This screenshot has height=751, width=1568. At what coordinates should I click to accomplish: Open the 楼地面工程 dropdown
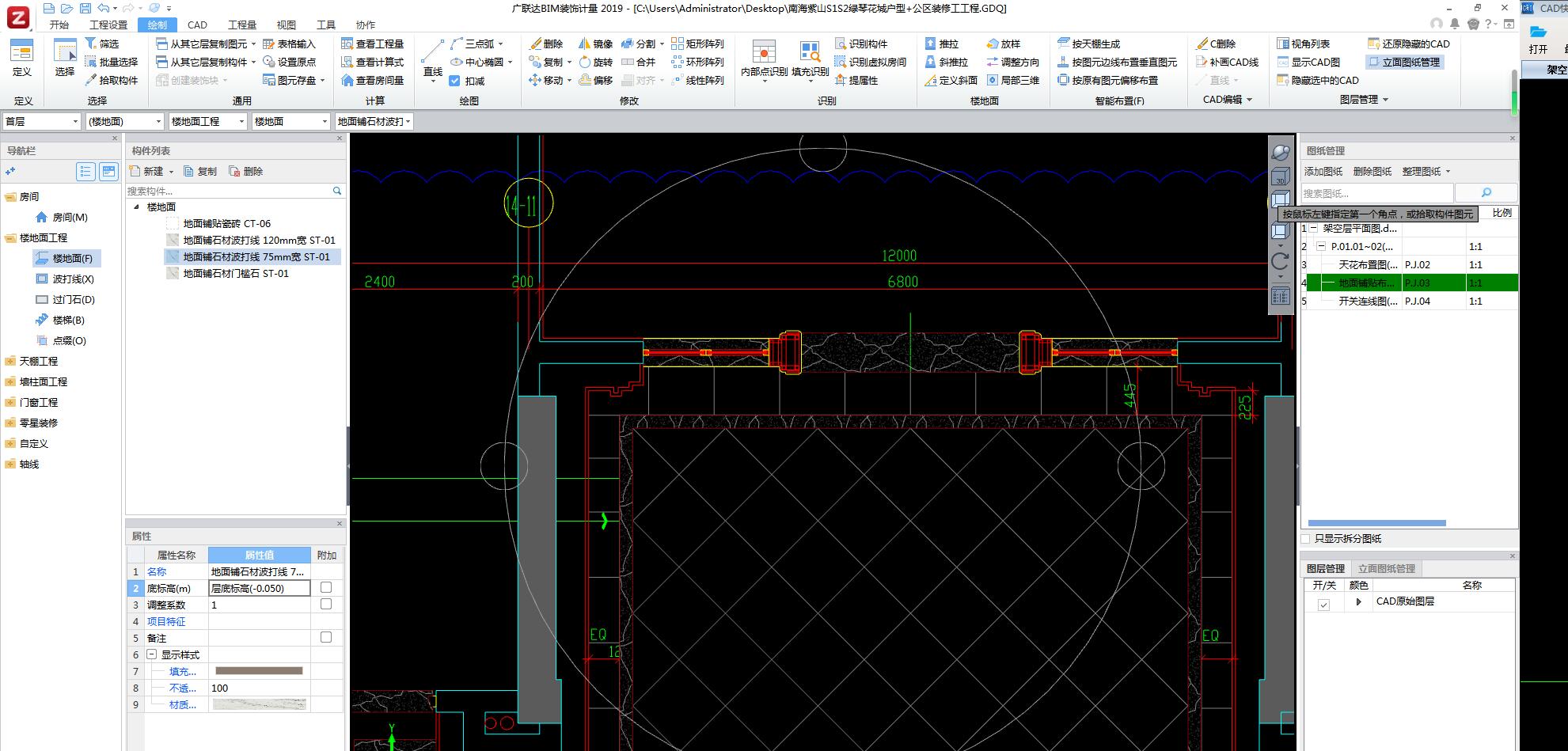tap(207, 121)
